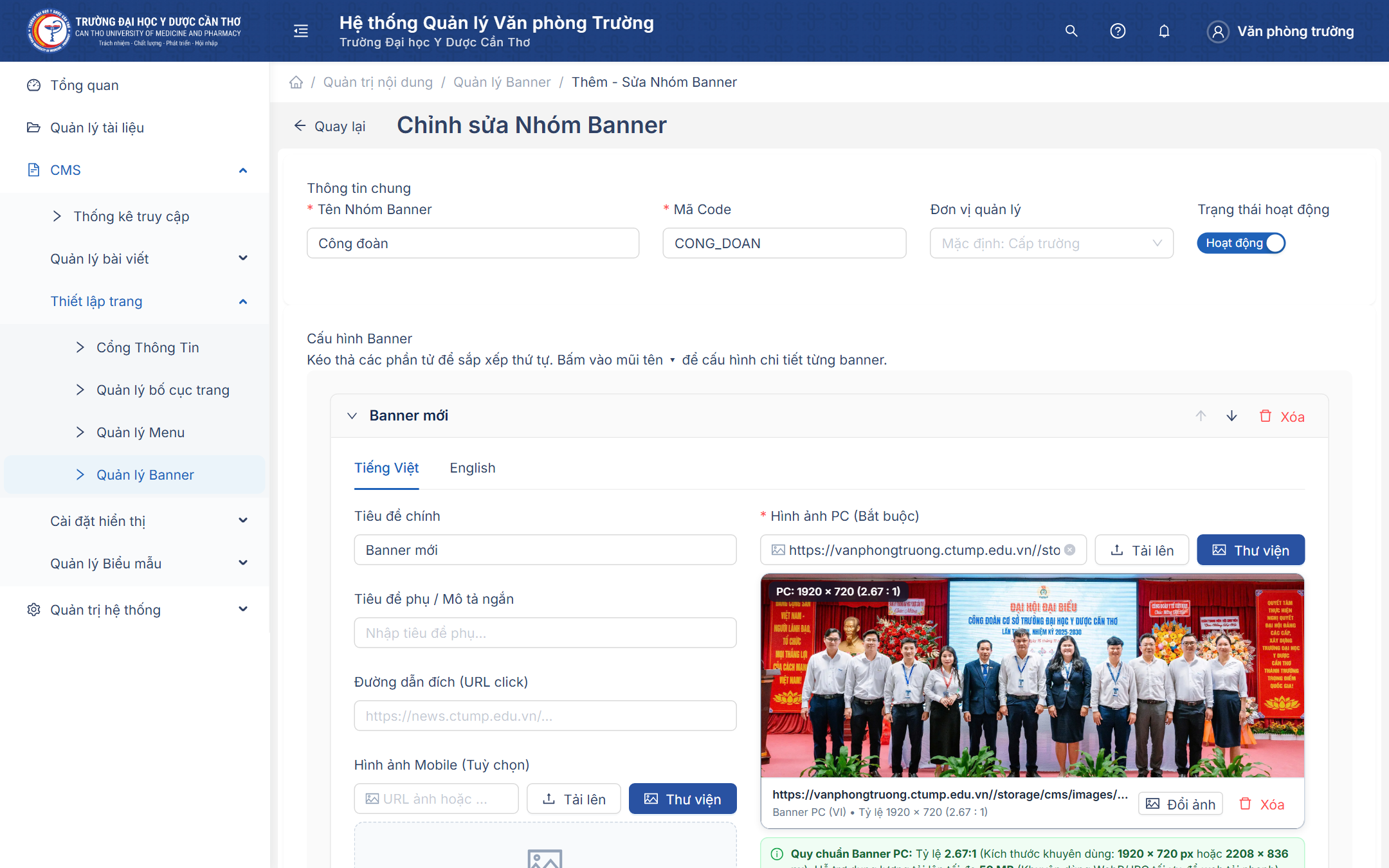The height and width of the screenshot is (868, 1389).
Task: Clear the PC image URL with the x icon
Action: point(1070,550)
